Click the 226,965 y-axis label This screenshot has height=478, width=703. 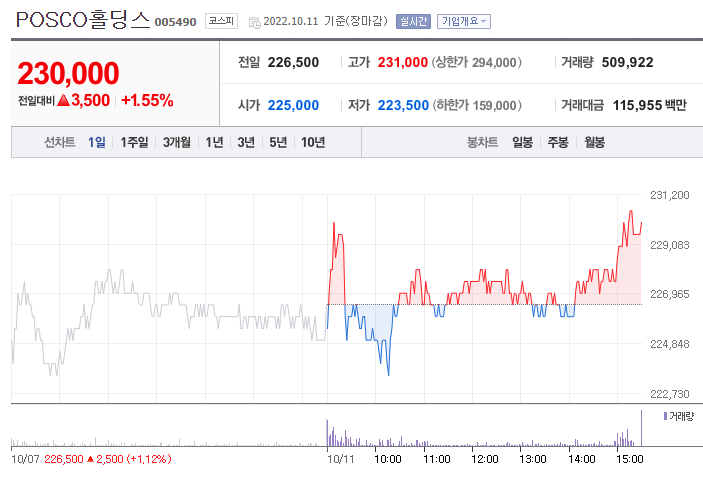coord(669,294)
